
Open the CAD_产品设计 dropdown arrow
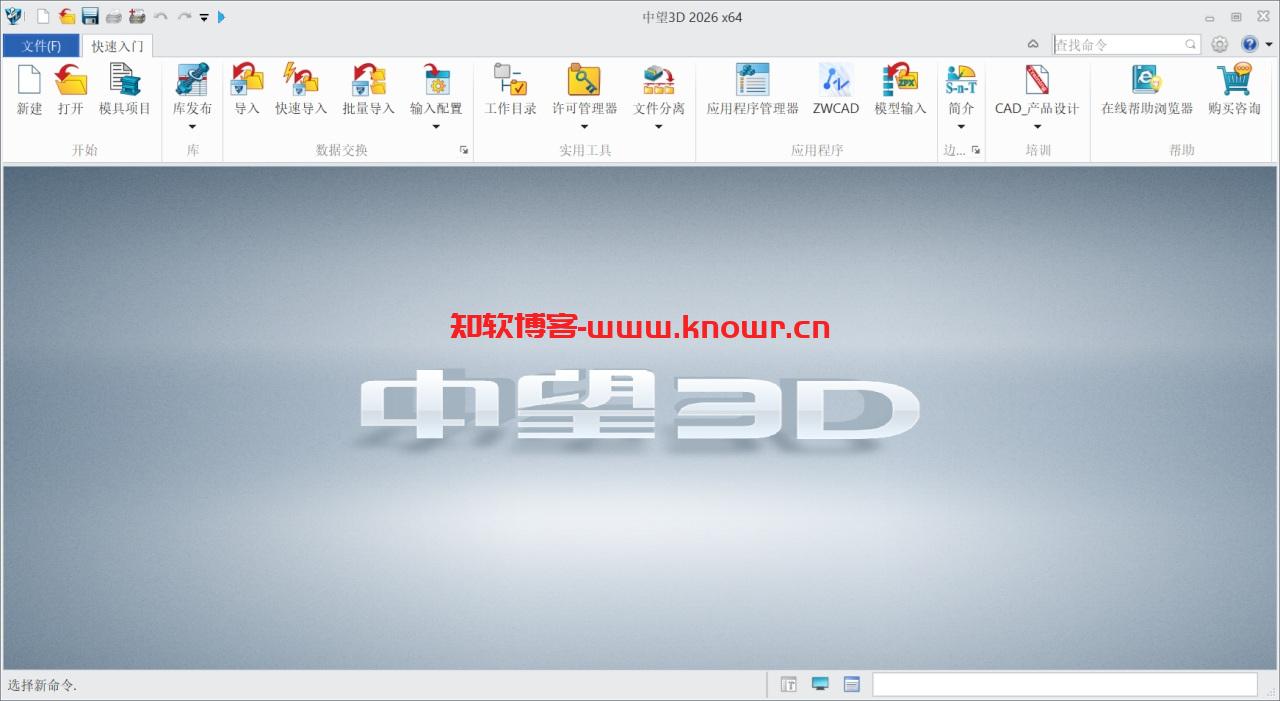click(1037, 127)
